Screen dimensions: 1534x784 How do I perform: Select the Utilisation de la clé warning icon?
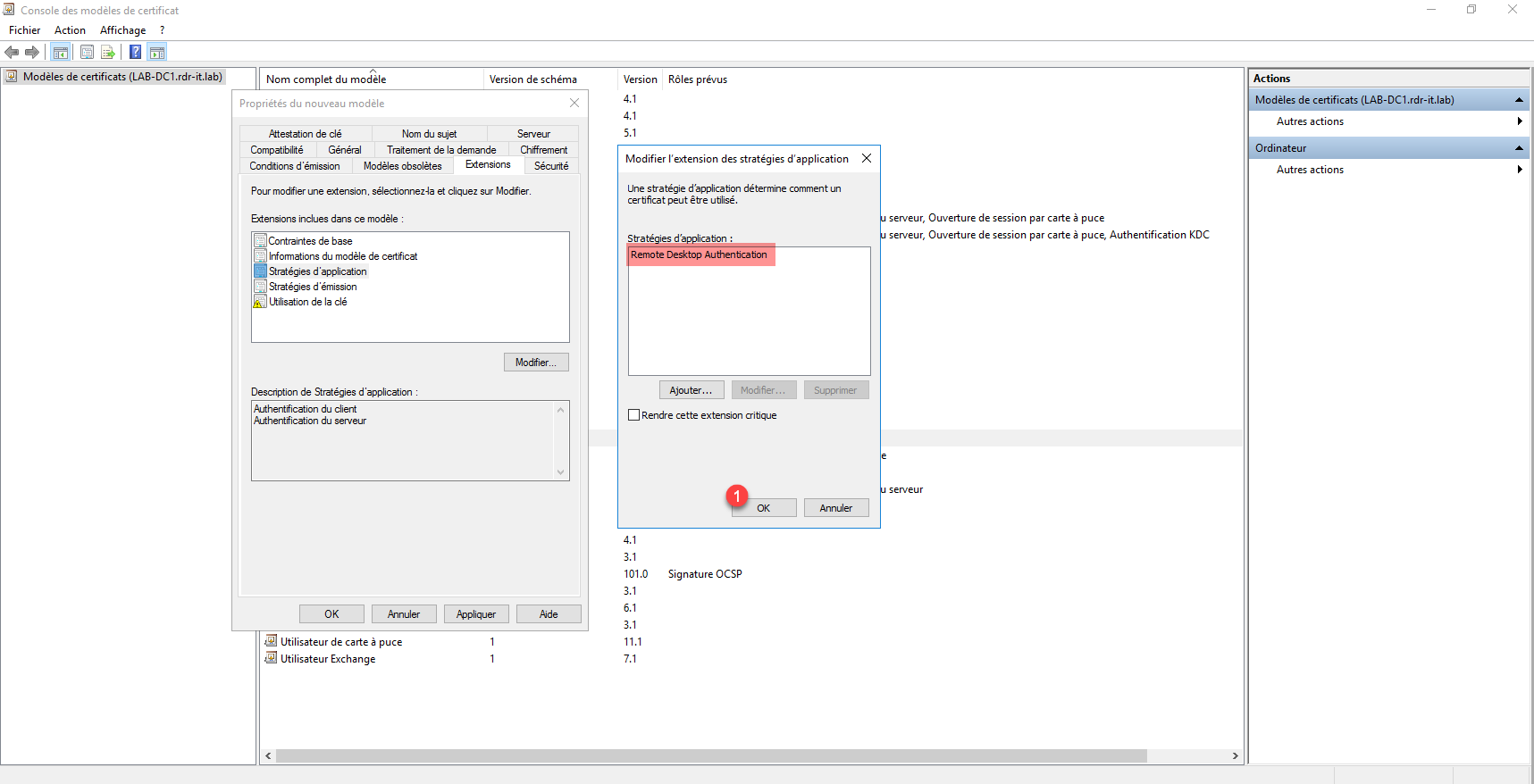260,303
